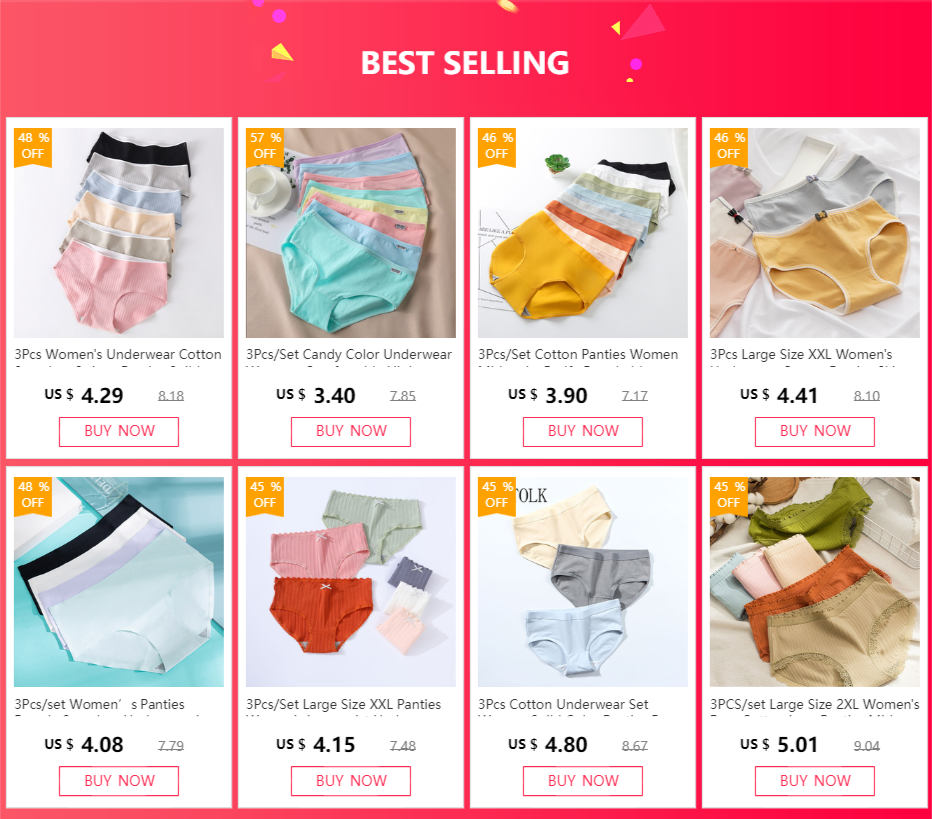Image resolution: width=932 pixels, height=819 pixels.
Task: Click BUY NOW under the $4.41 product
Action: (815, 431)
